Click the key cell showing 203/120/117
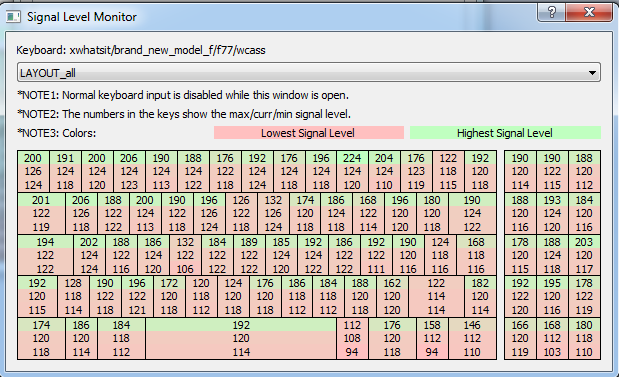Viewport: 619px width, 377px height. coord(584,255)
